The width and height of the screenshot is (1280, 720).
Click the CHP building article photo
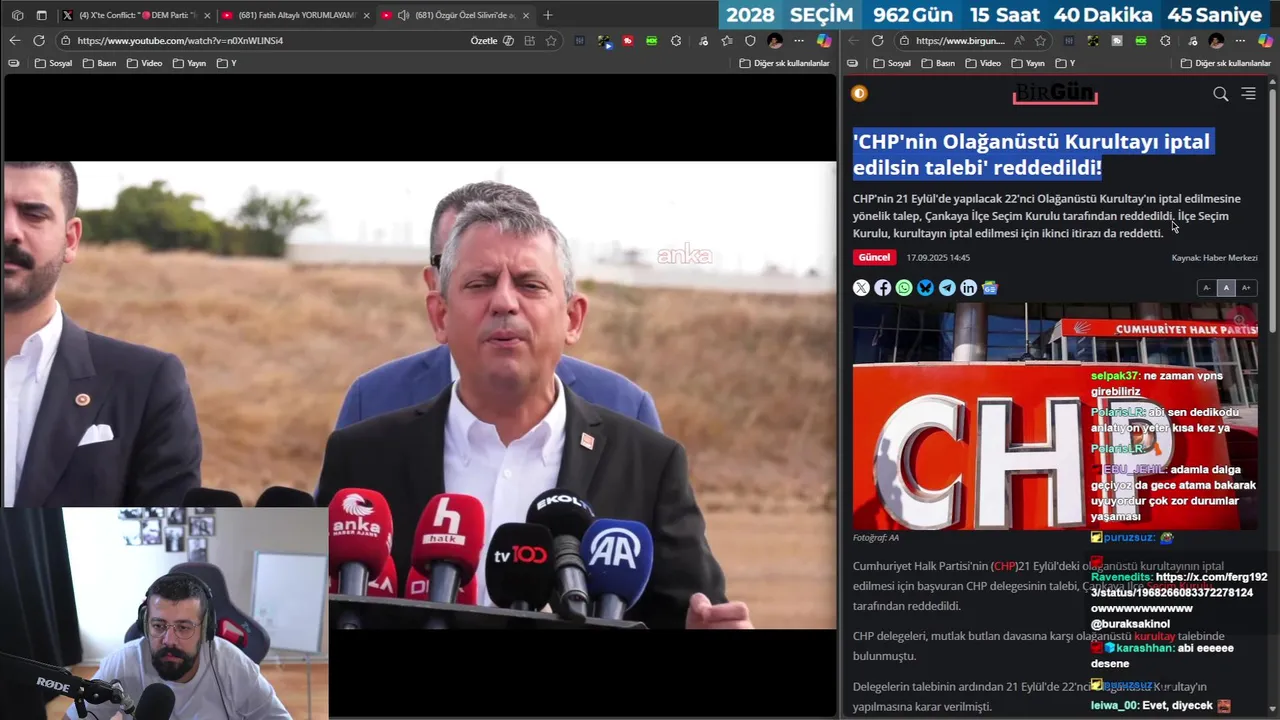point(1055,416)
